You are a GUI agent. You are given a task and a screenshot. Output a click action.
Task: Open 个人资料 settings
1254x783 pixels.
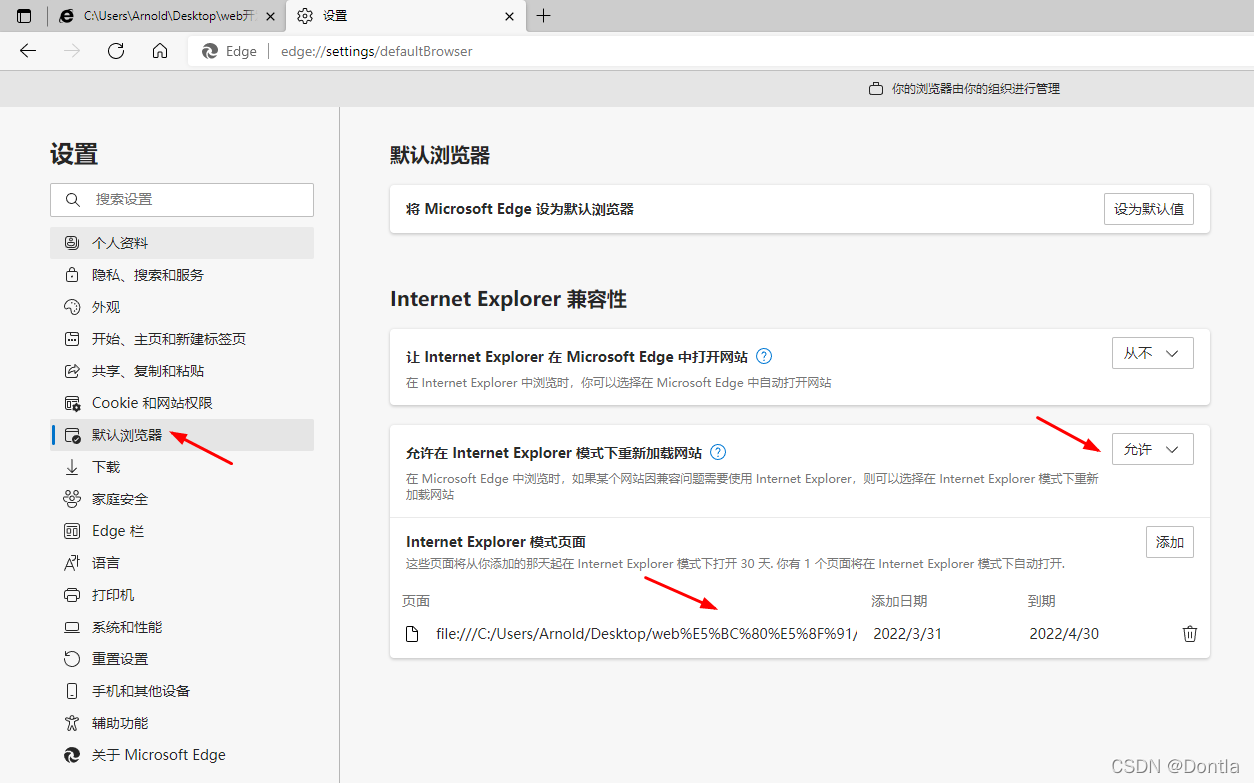(182, 243)
